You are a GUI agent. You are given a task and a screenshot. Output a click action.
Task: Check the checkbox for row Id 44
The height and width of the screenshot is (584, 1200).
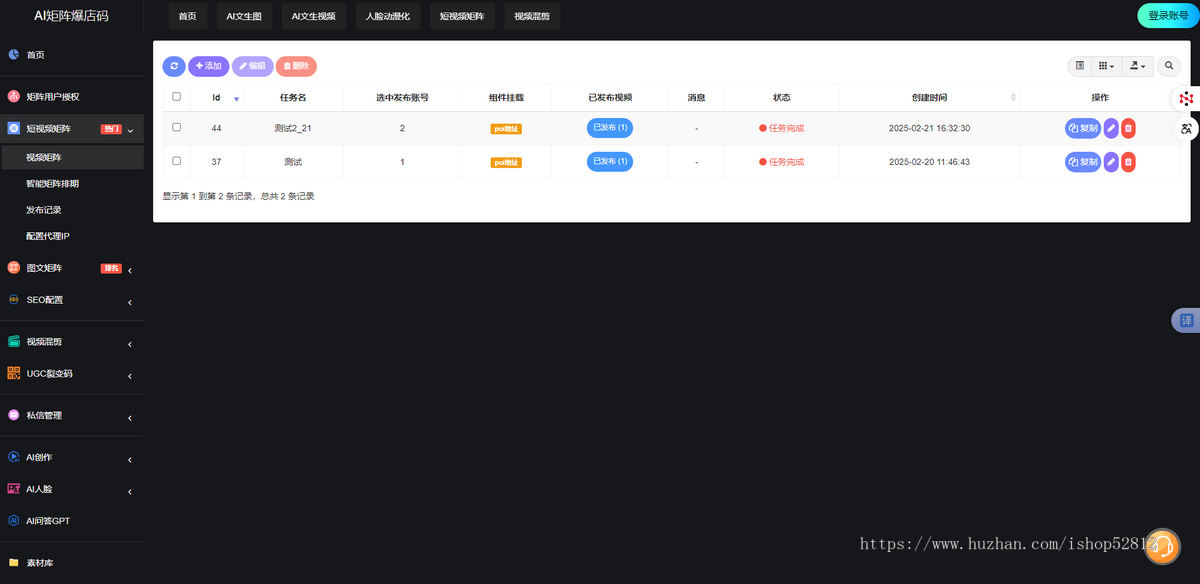pyautogui.click(x=177, y=128)
